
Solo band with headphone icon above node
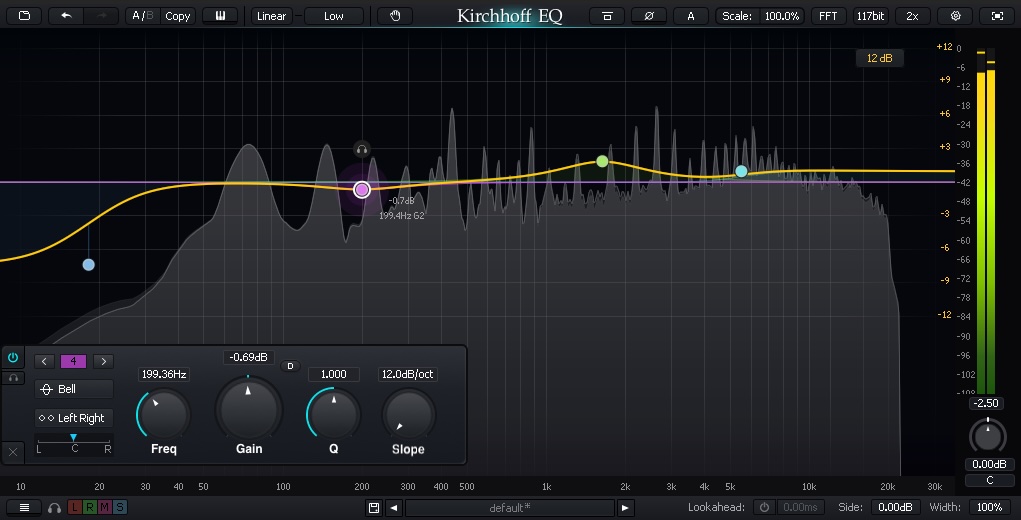(x=362, y=150)
